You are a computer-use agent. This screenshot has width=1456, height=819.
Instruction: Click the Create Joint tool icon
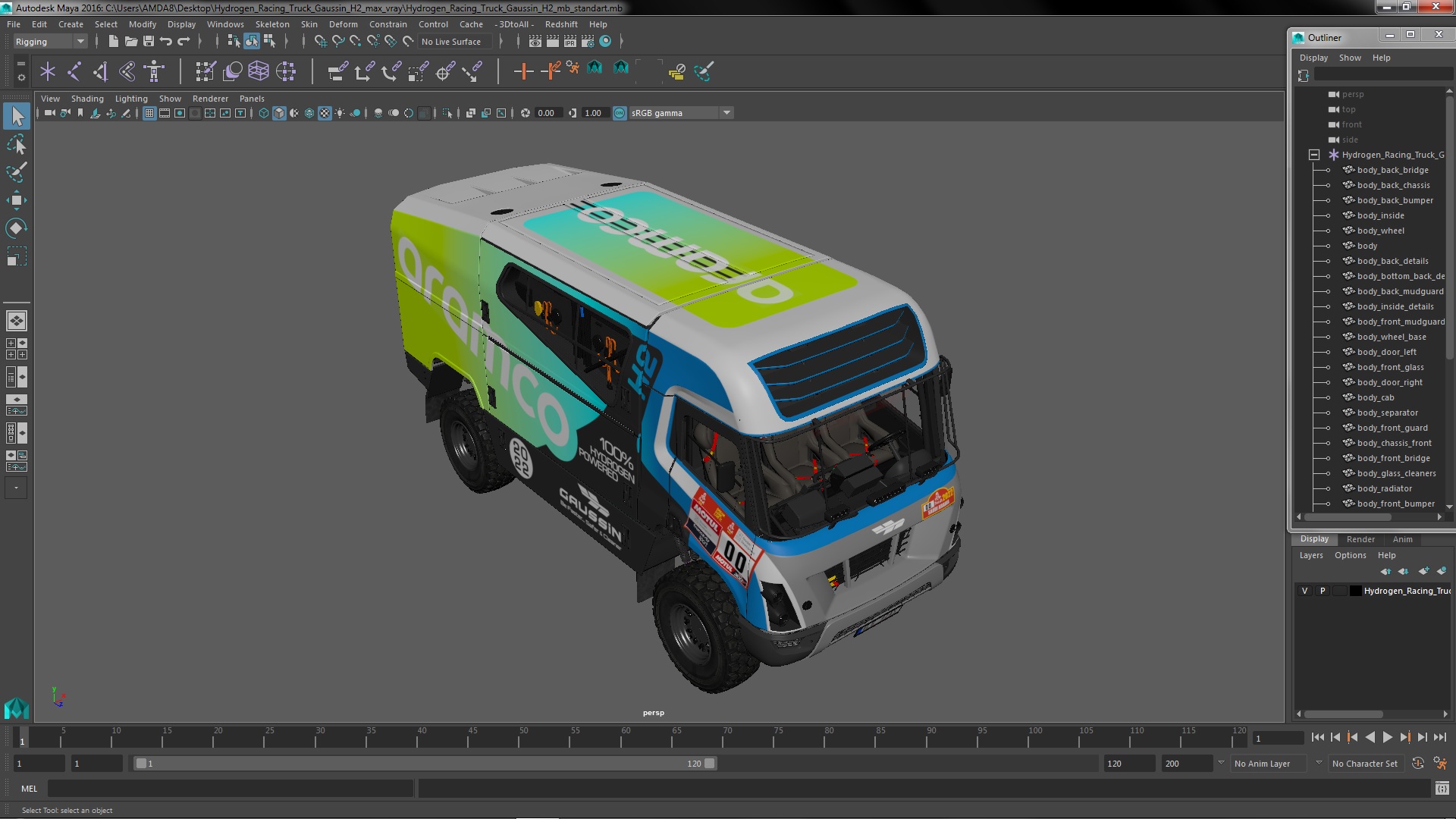tap(74, 71)
